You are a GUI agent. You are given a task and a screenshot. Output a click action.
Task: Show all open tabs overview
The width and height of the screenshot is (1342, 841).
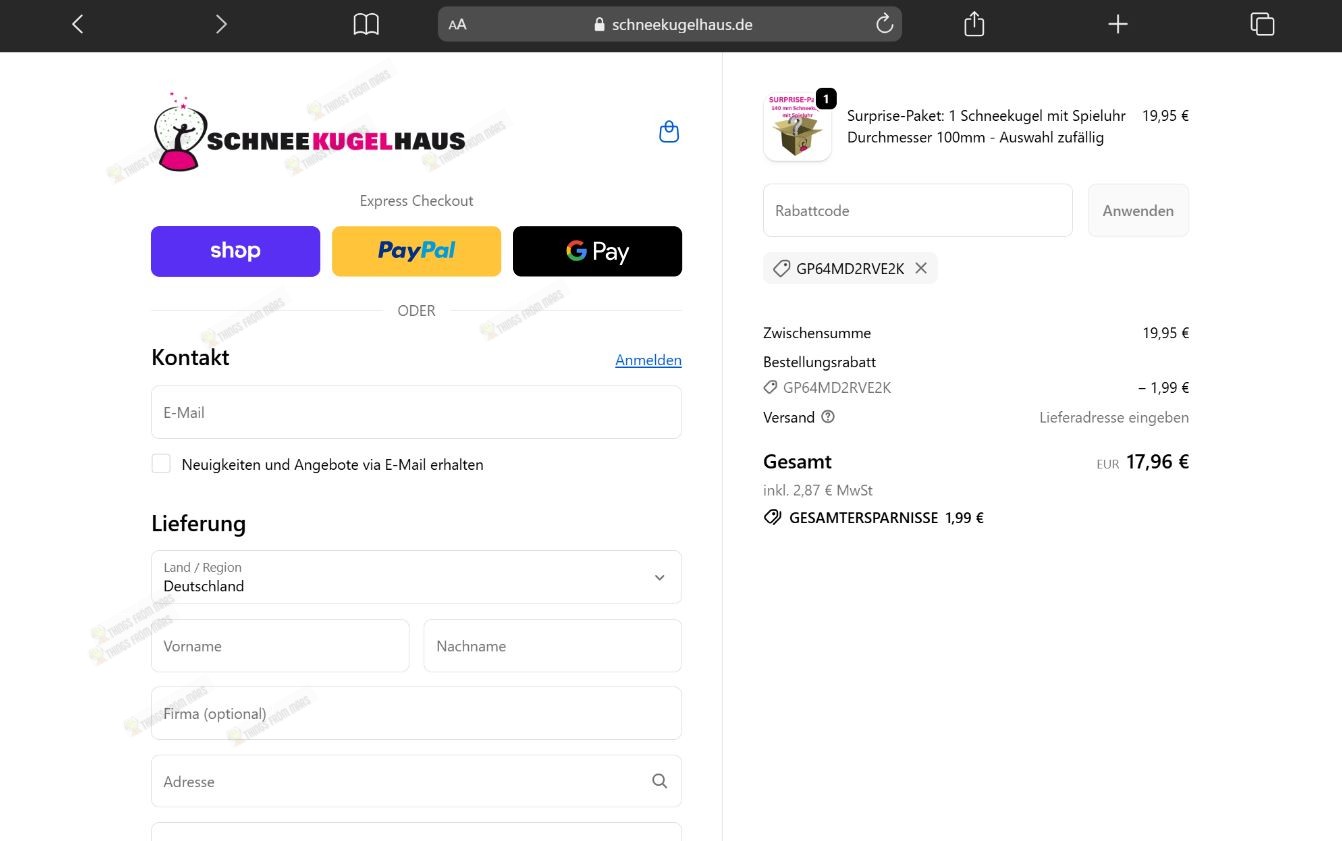(x=1262, y=24)
